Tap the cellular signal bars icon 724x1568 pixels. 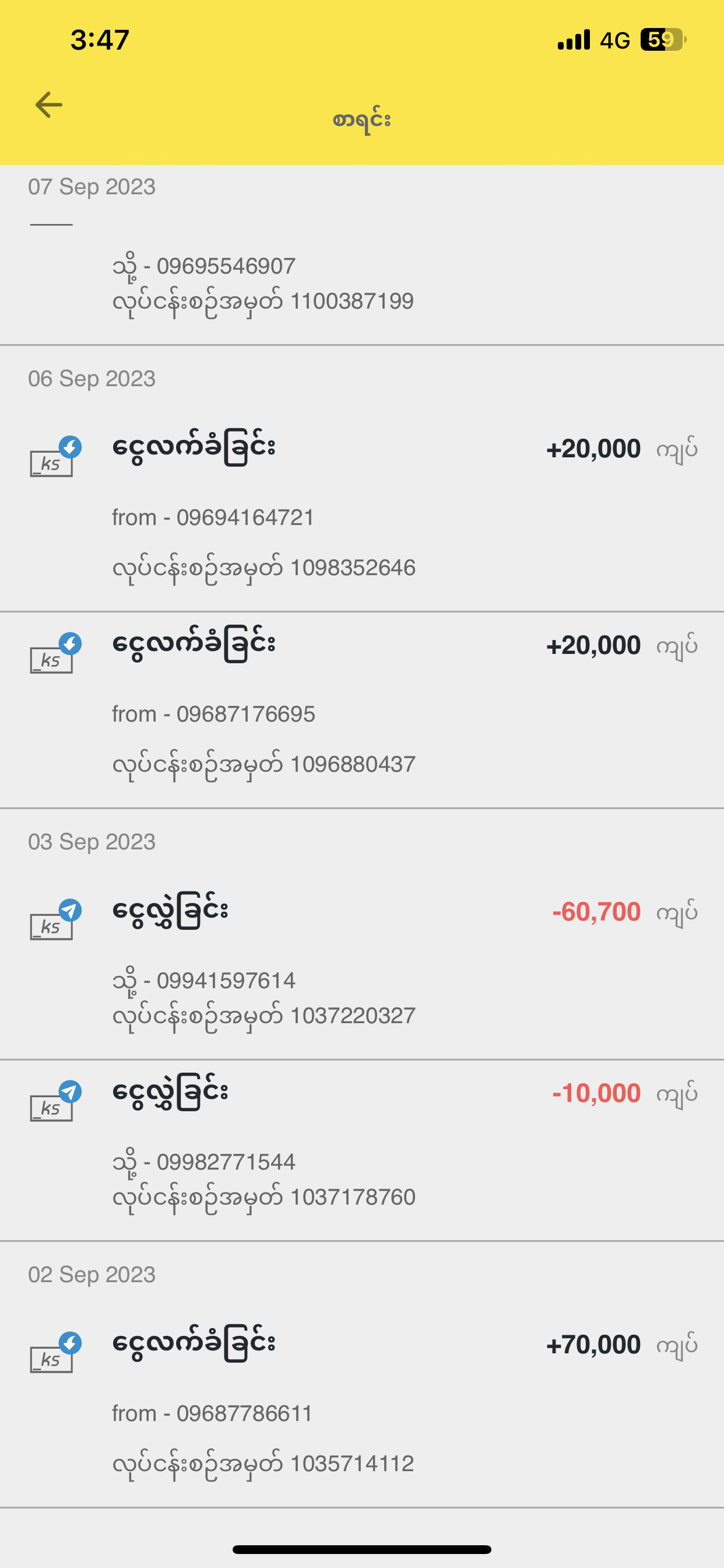click(x=574, y=40)
